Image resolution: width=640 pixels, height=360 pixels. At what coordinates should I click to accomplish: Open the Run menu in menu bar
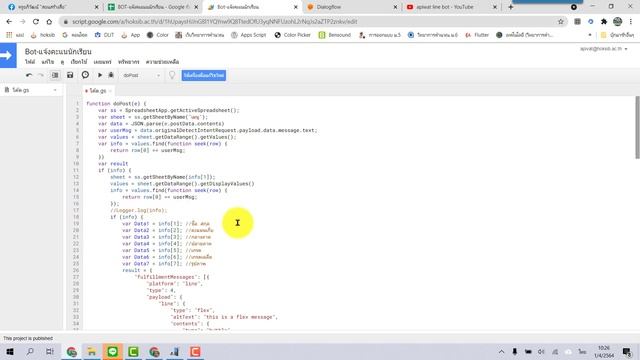point(79,62)
